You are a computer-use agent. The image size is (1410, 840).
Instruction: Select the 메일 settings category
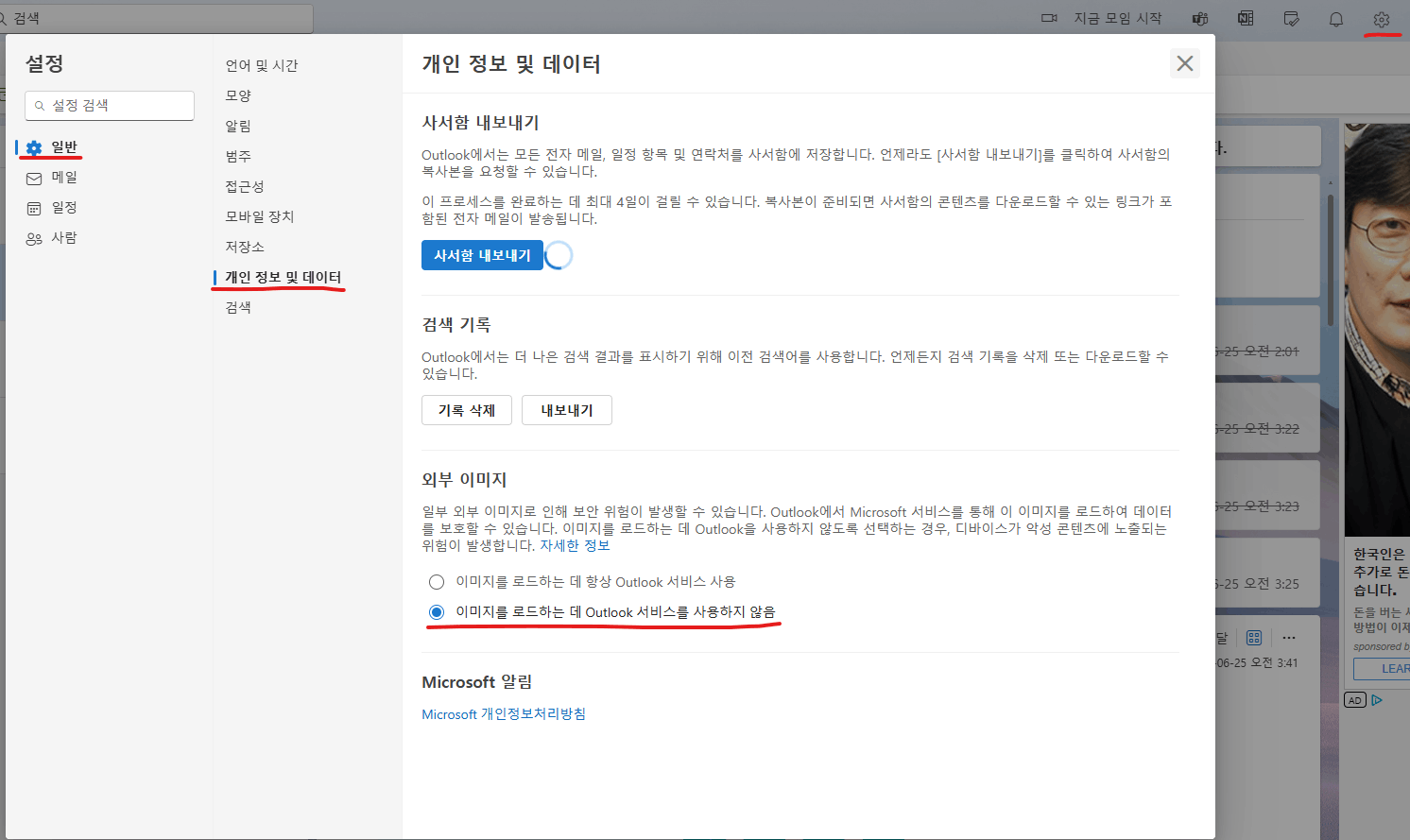(x=64, y=177)
